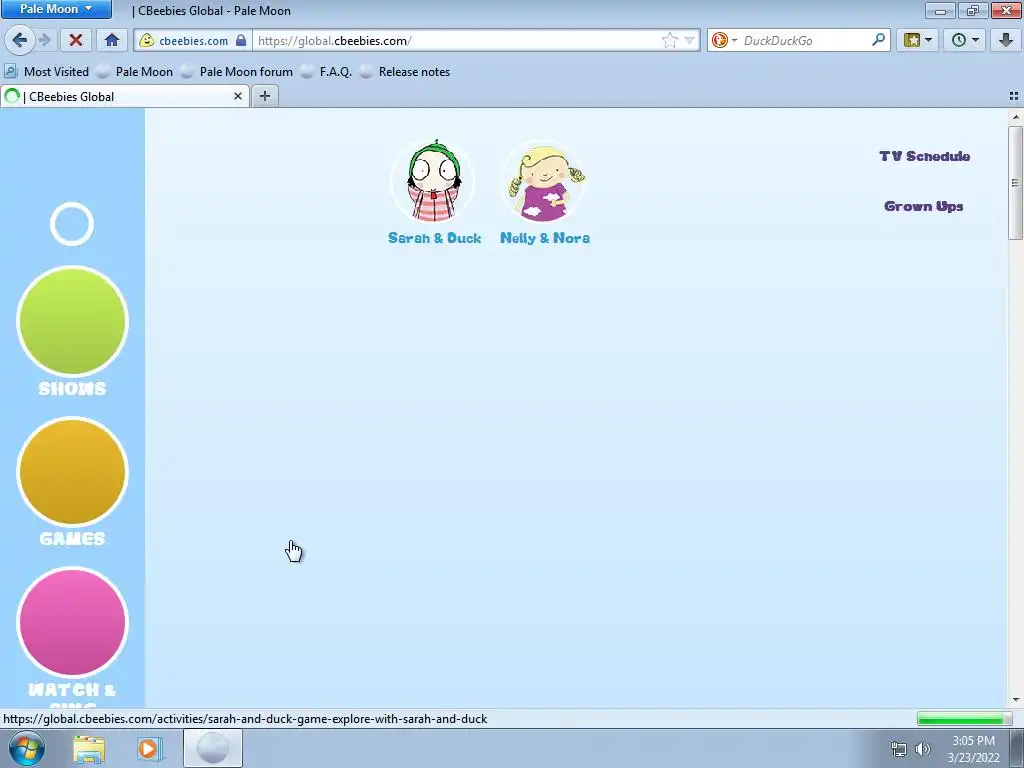1024x768 pixels.
Task: Click the address bar URL field
Action: pyautogui.click(x=457, y=40)
